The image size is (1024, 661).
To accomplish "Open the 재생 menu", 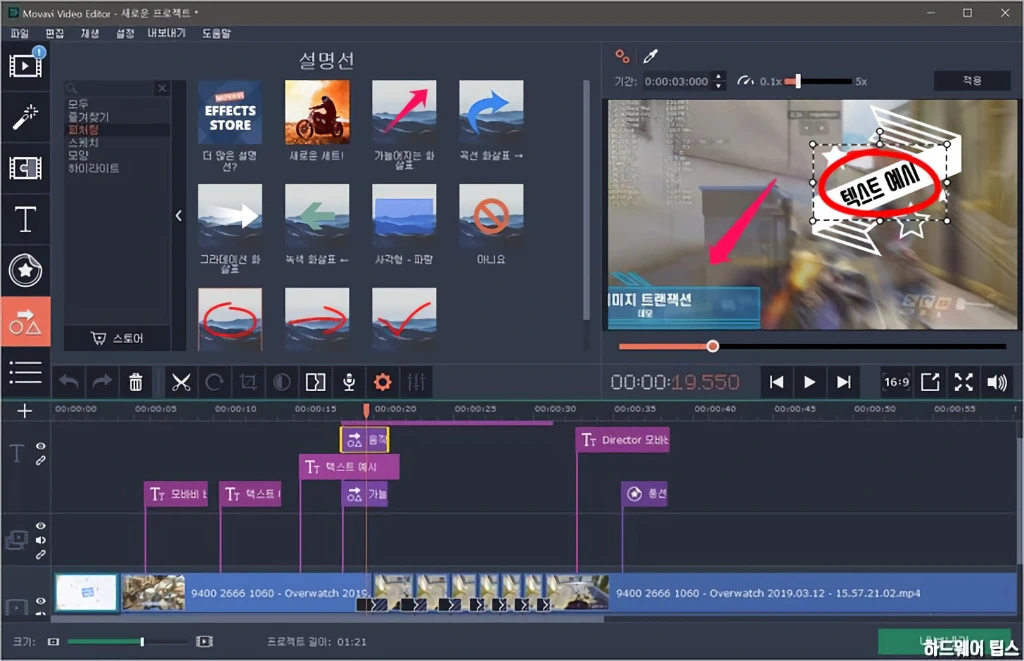I will click(90, 33).
